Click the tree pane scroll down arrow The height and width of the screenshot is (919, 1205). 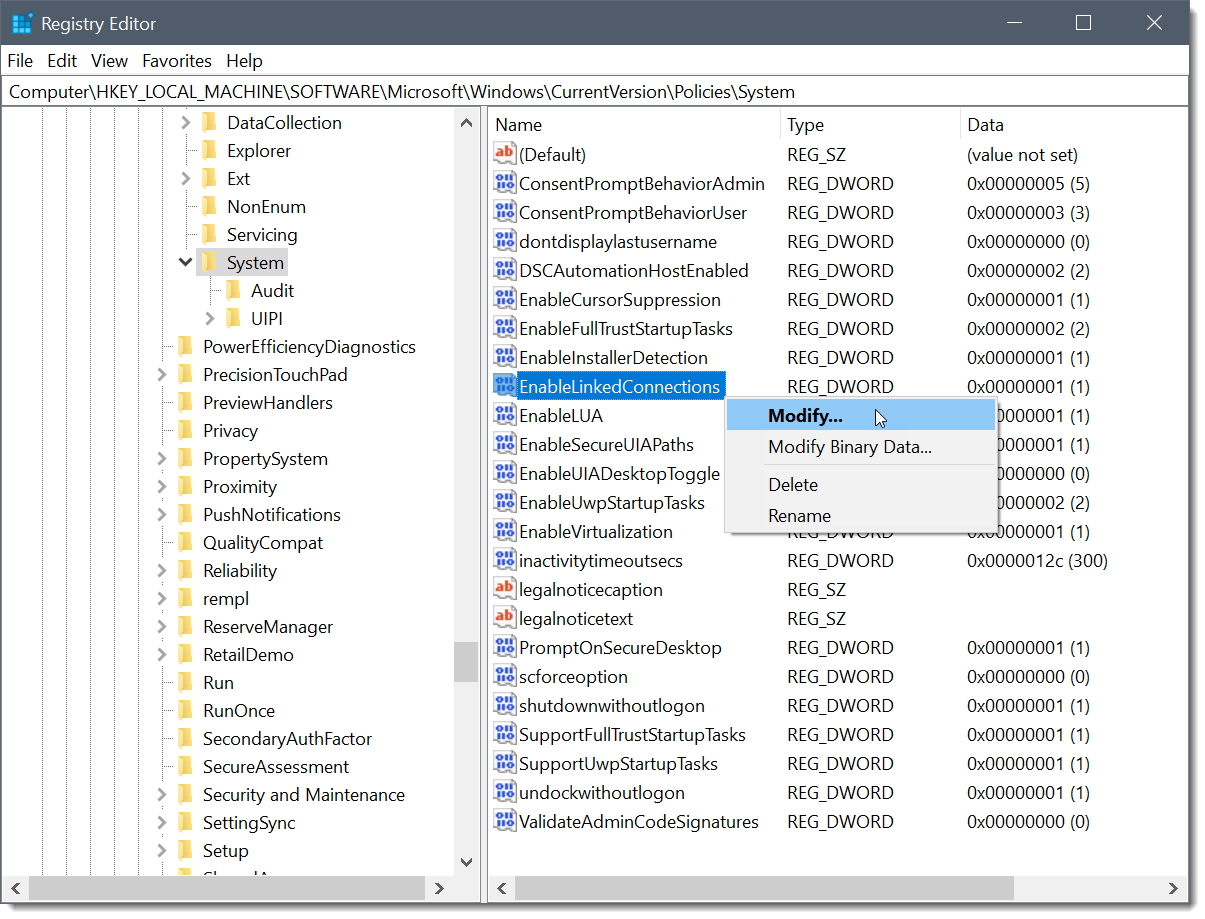tap(467, 861)
